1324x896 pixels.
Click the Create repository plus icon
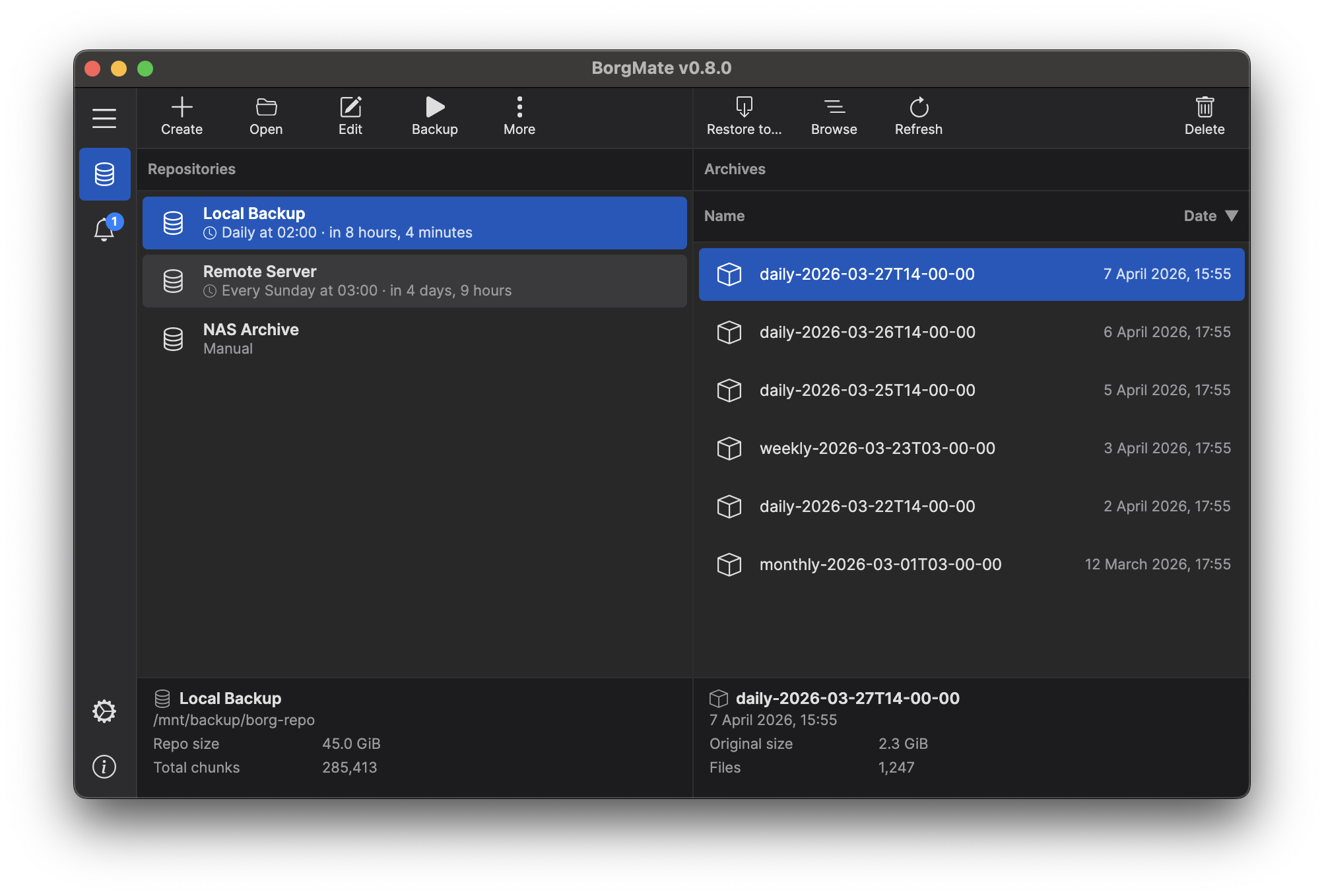tap(182, 108)
